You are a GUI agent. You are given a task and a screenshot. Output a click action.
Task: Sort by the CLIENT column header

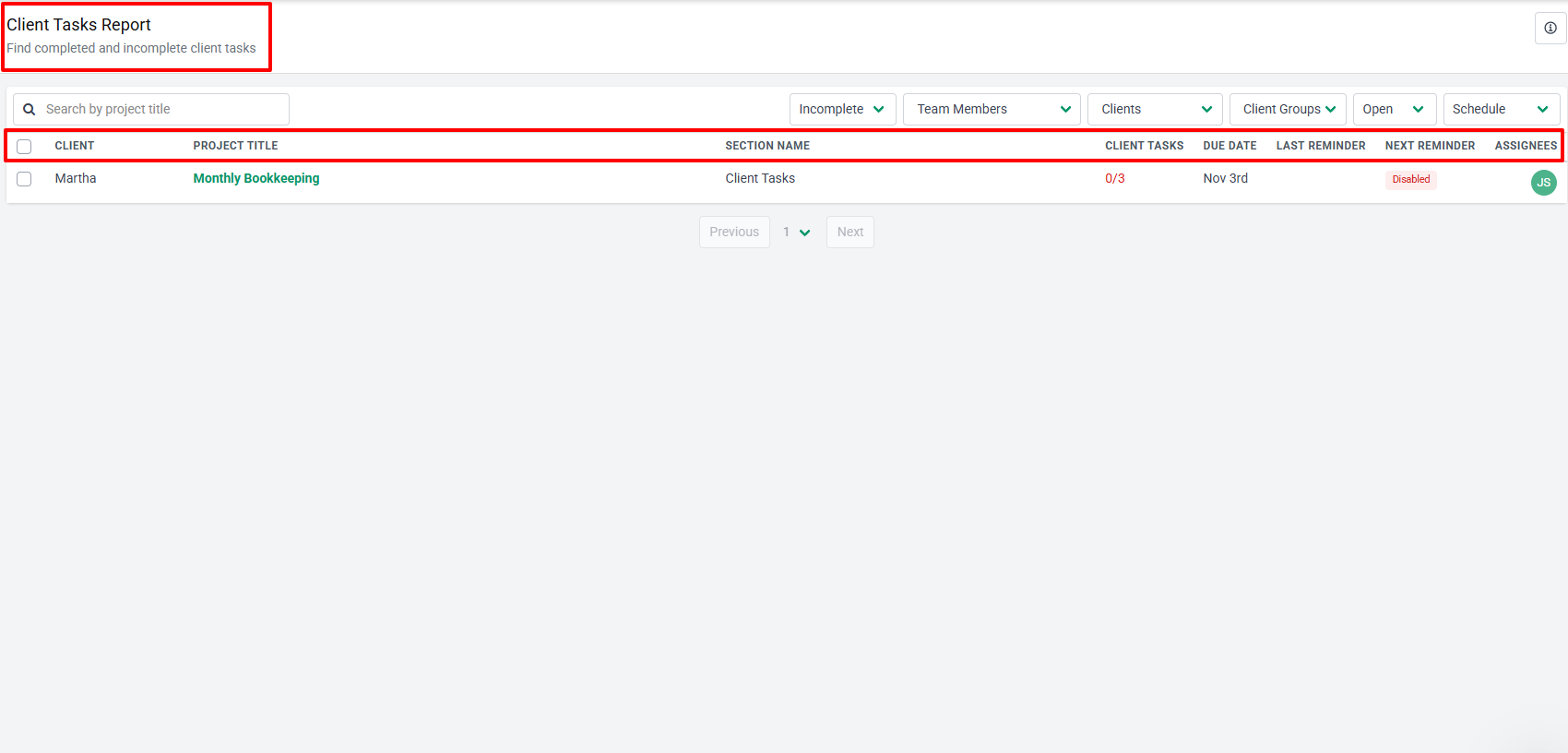click(x=75, y=146)
